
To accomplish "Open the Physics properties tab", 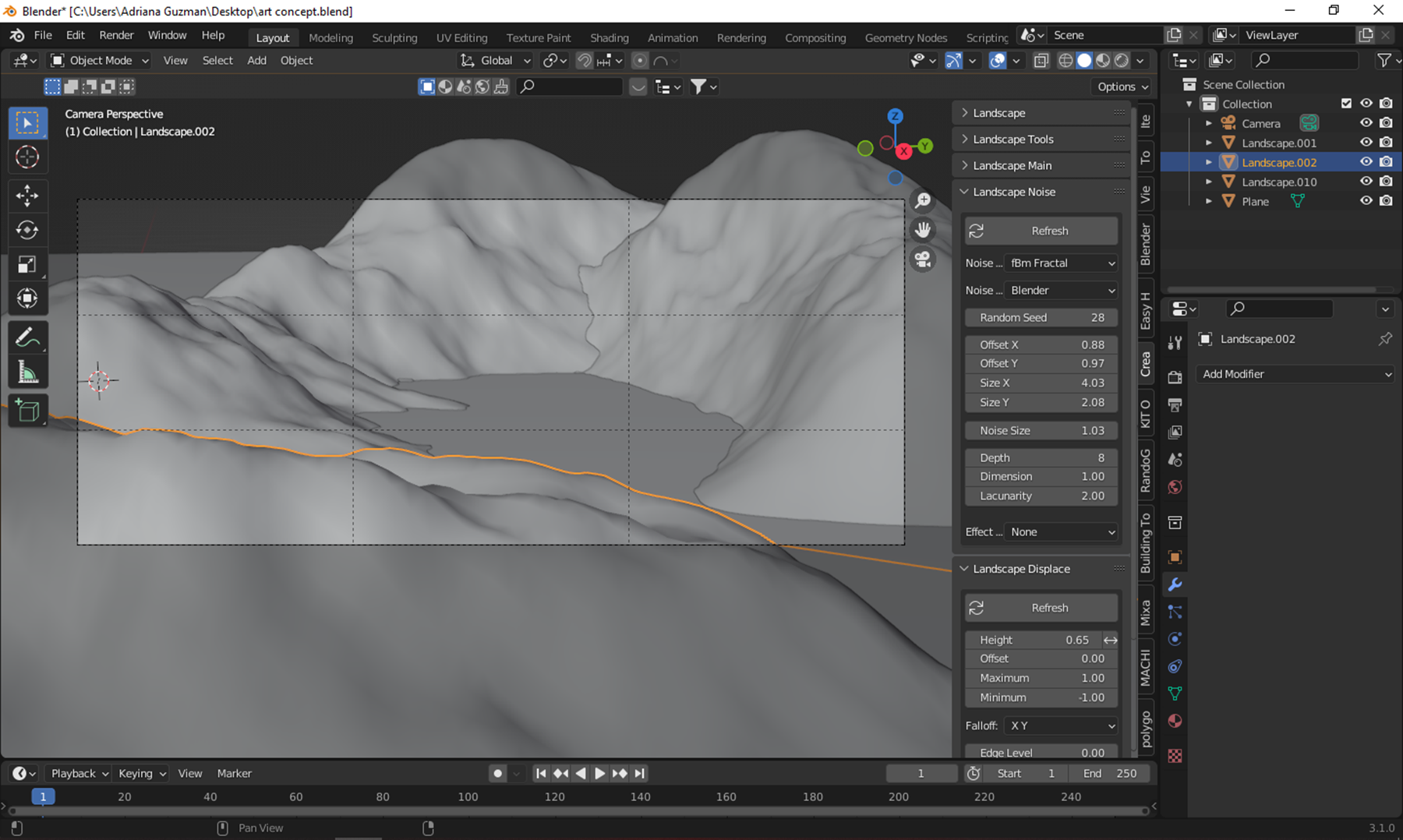I will (1175, 639).
